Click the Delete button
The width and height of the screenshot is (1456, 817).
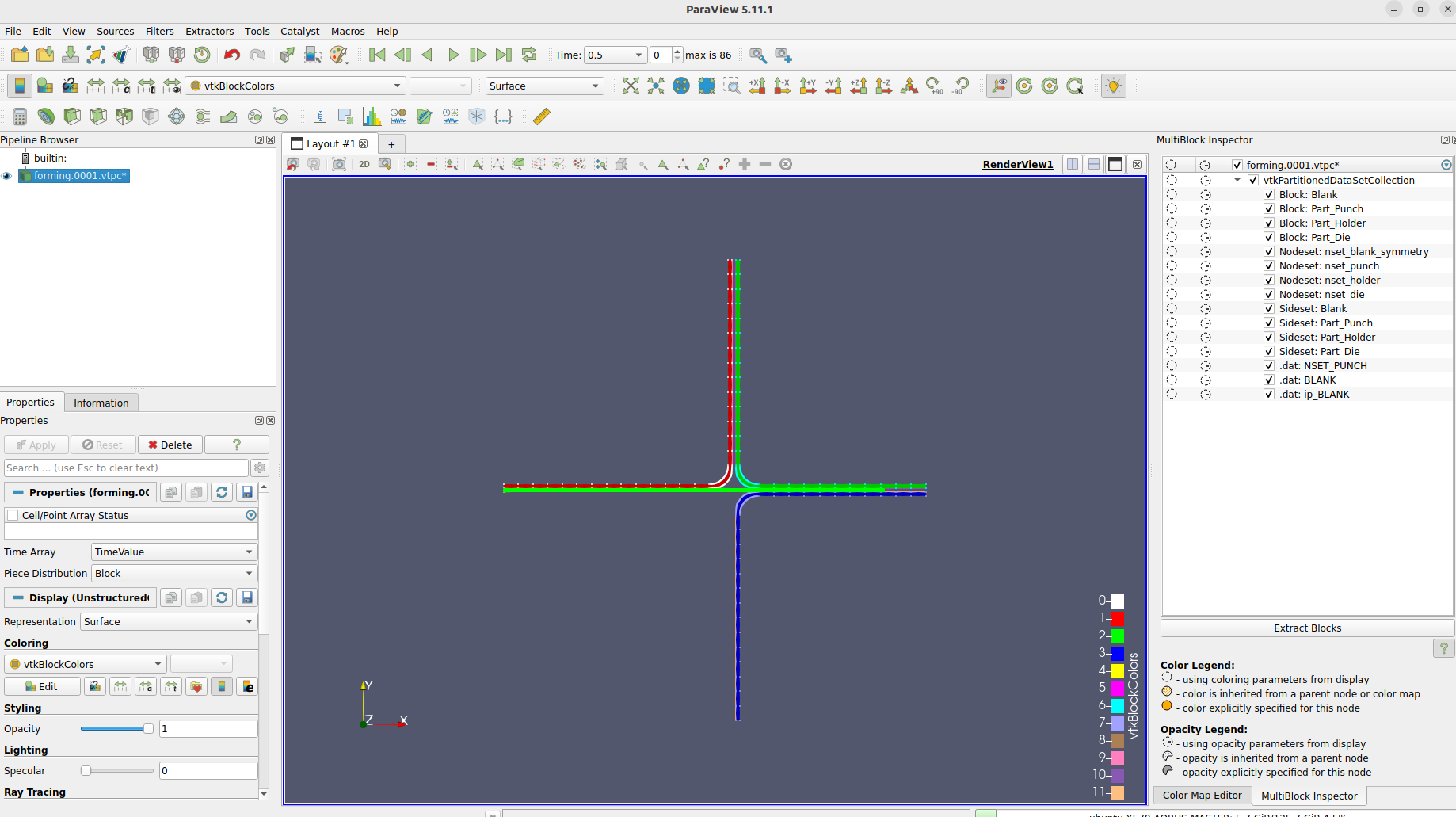[170, 445]
